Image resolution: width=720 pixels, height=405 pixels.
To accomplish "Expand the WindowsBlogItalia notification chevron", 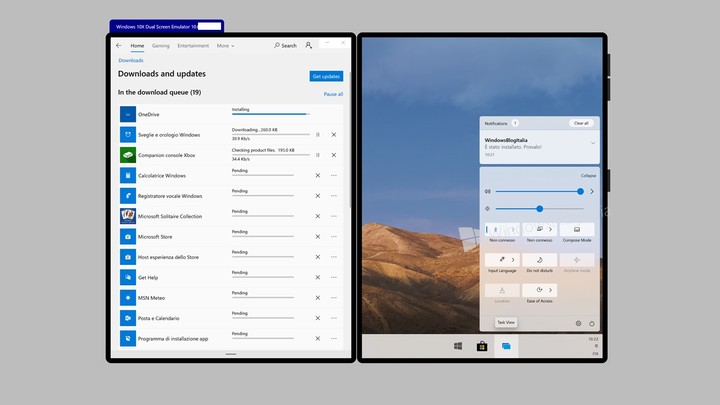I will [x=594, y=143].
